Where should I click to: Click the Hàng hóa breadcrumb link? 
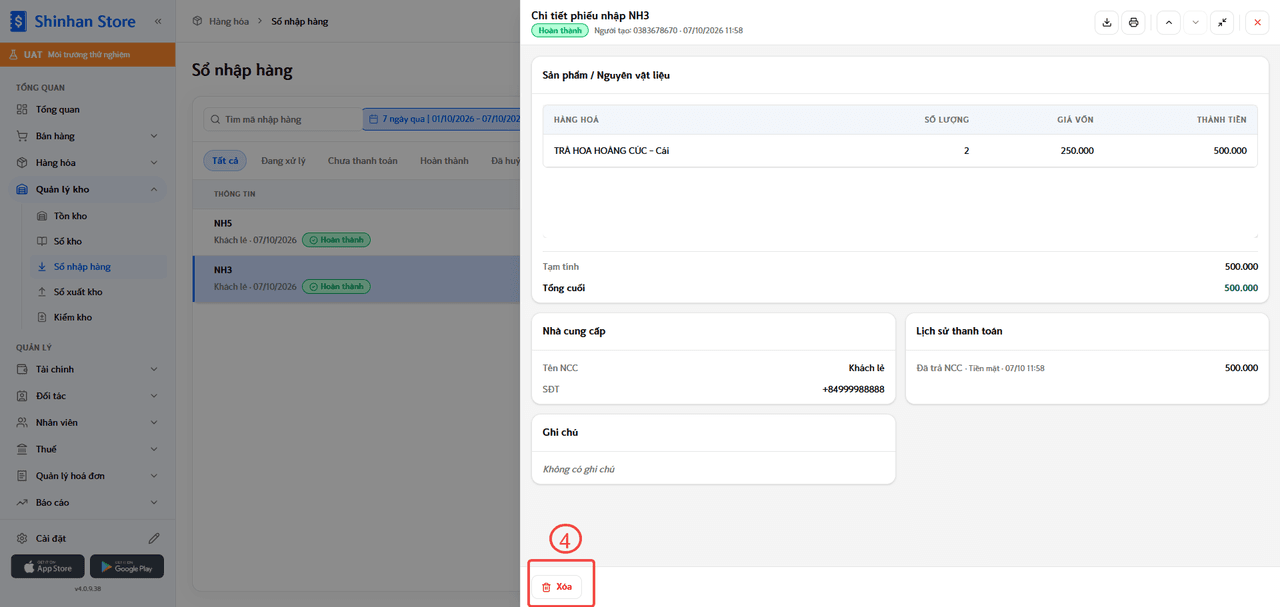[x=228, y=21]
